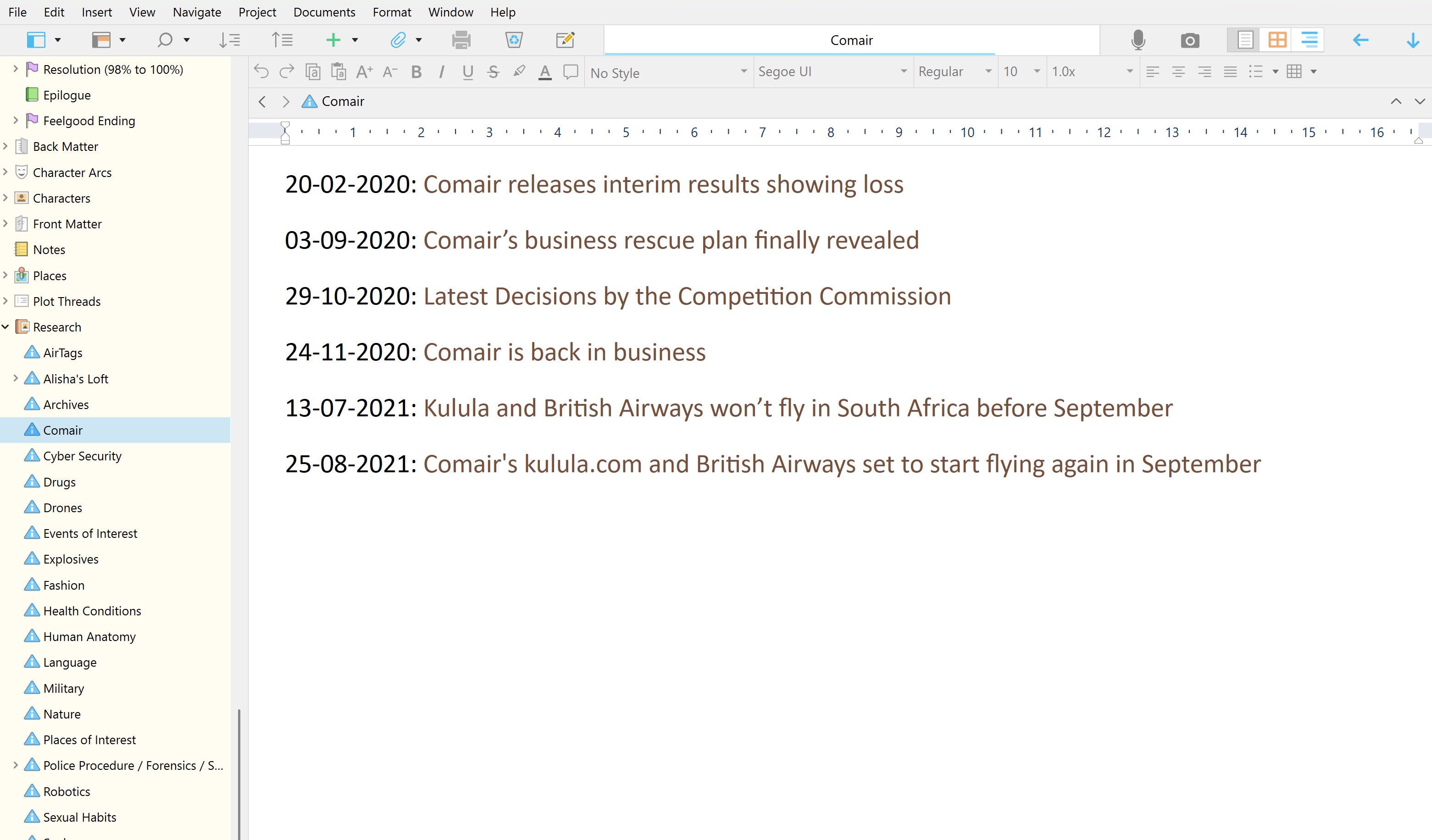Click the paste clipboard icon
This screenshot has height=840, width=1432.
coord(339,72)
